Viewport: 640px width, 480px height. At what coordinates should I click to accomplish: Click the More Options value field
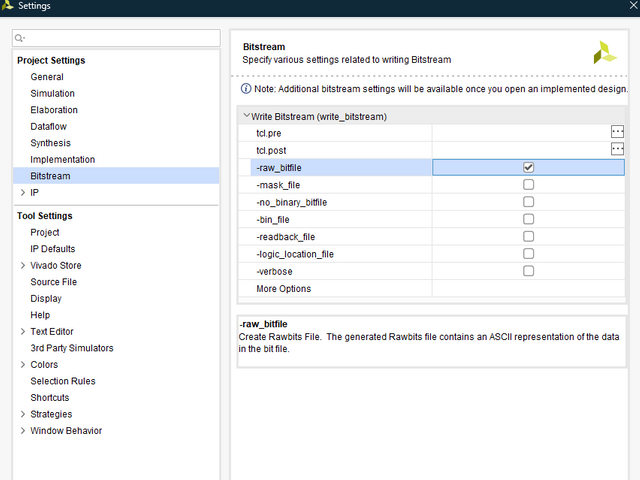pyautogui.click(x=528, y=289)
